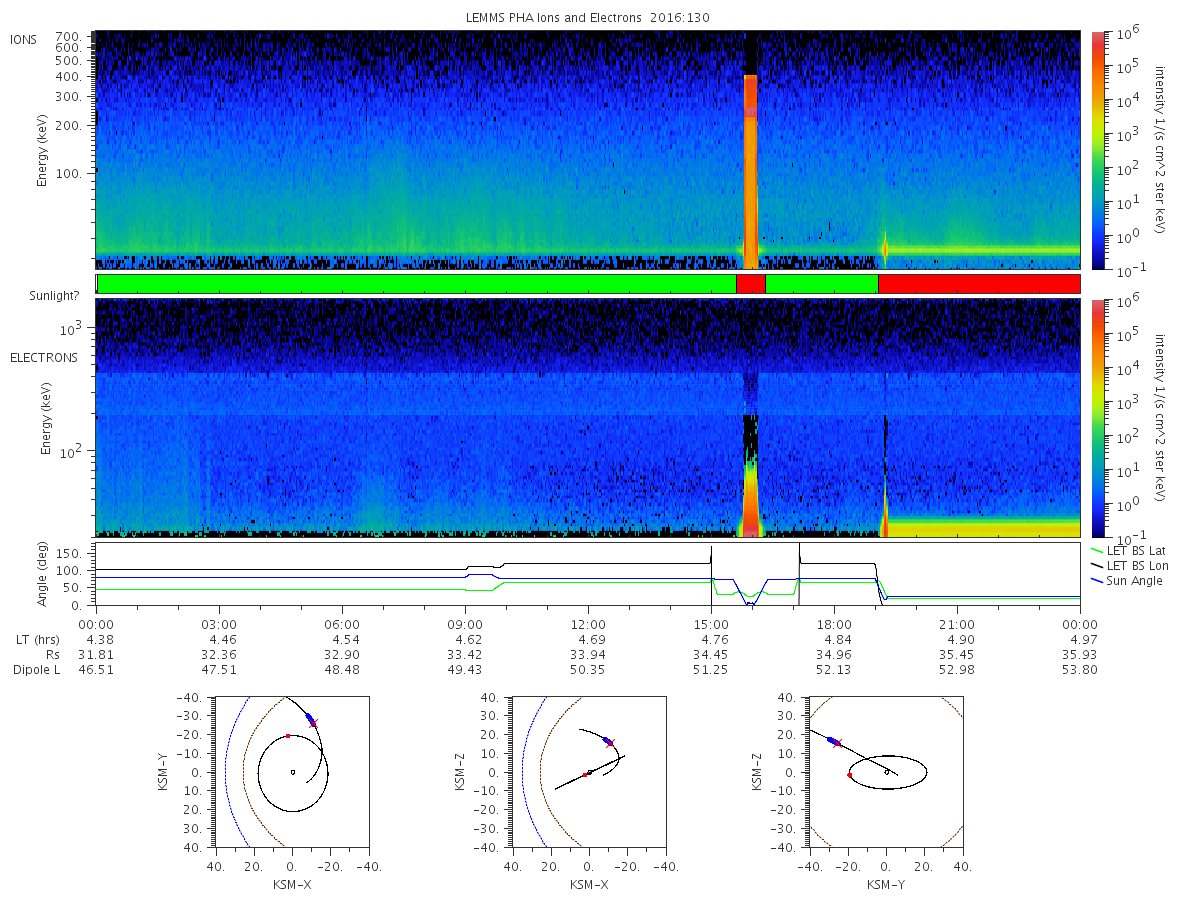This screenshot has height=900, width=1200.
Task: Click the Rs value 31.81
Action: point(96,654)
